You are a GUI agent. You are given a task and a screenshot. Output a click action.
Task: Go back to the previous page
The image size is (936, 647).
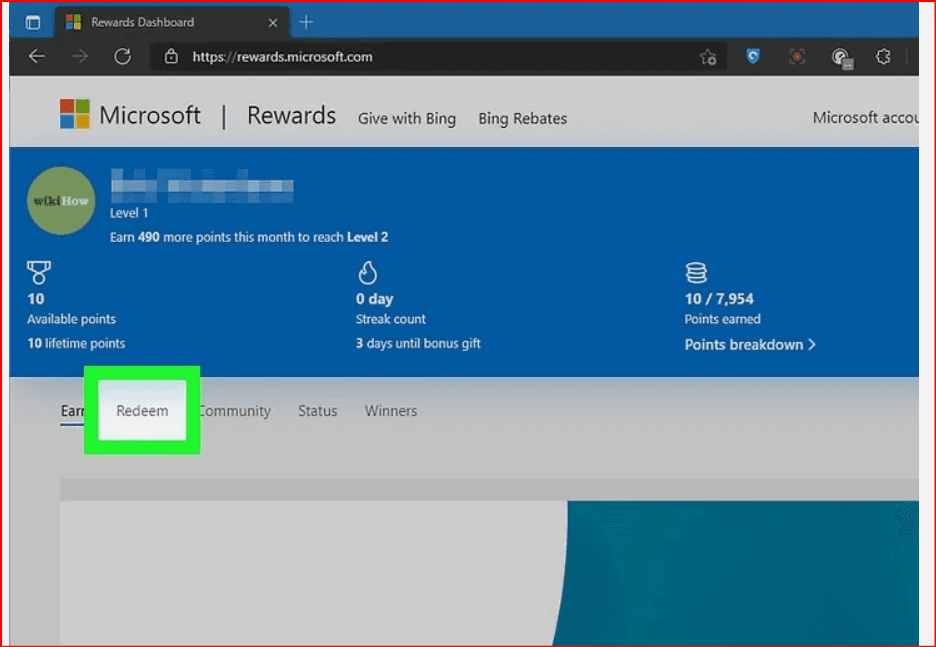point(37,57)
